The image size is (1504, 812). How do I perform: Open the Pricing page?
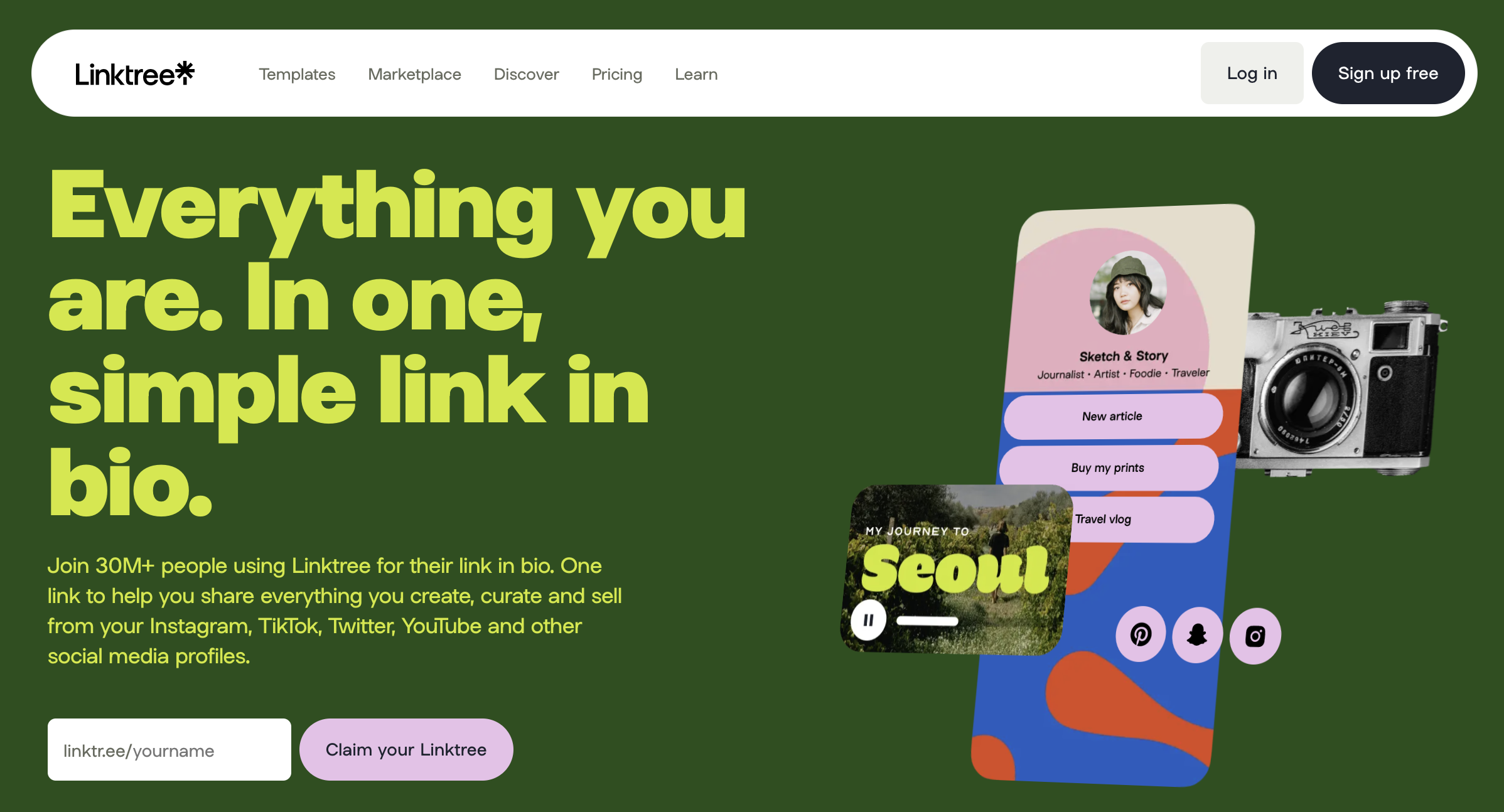pos(617,74)
